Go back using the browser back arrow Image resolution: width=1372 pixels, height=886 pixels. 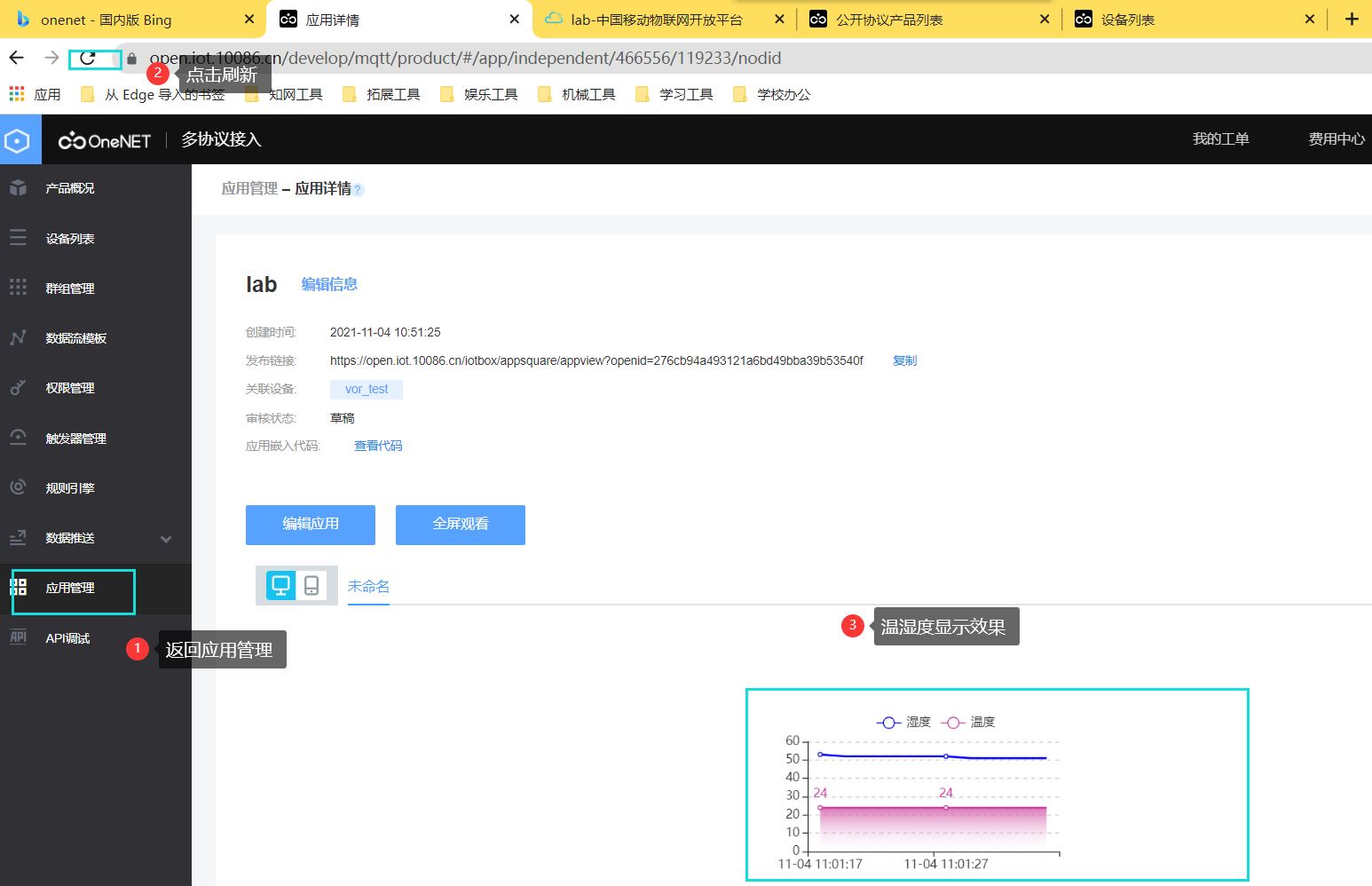pyautogui.click(x=17, y=58)
